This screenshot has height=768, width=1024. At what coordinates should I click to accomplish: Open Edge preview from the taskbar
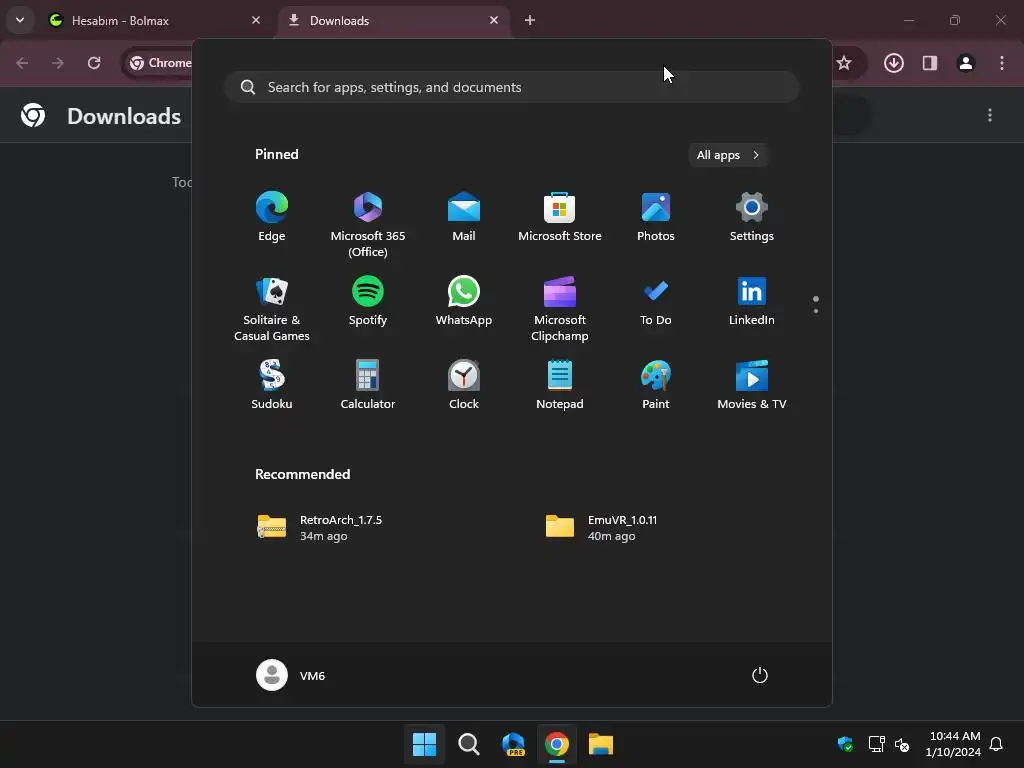pos(513,744)
